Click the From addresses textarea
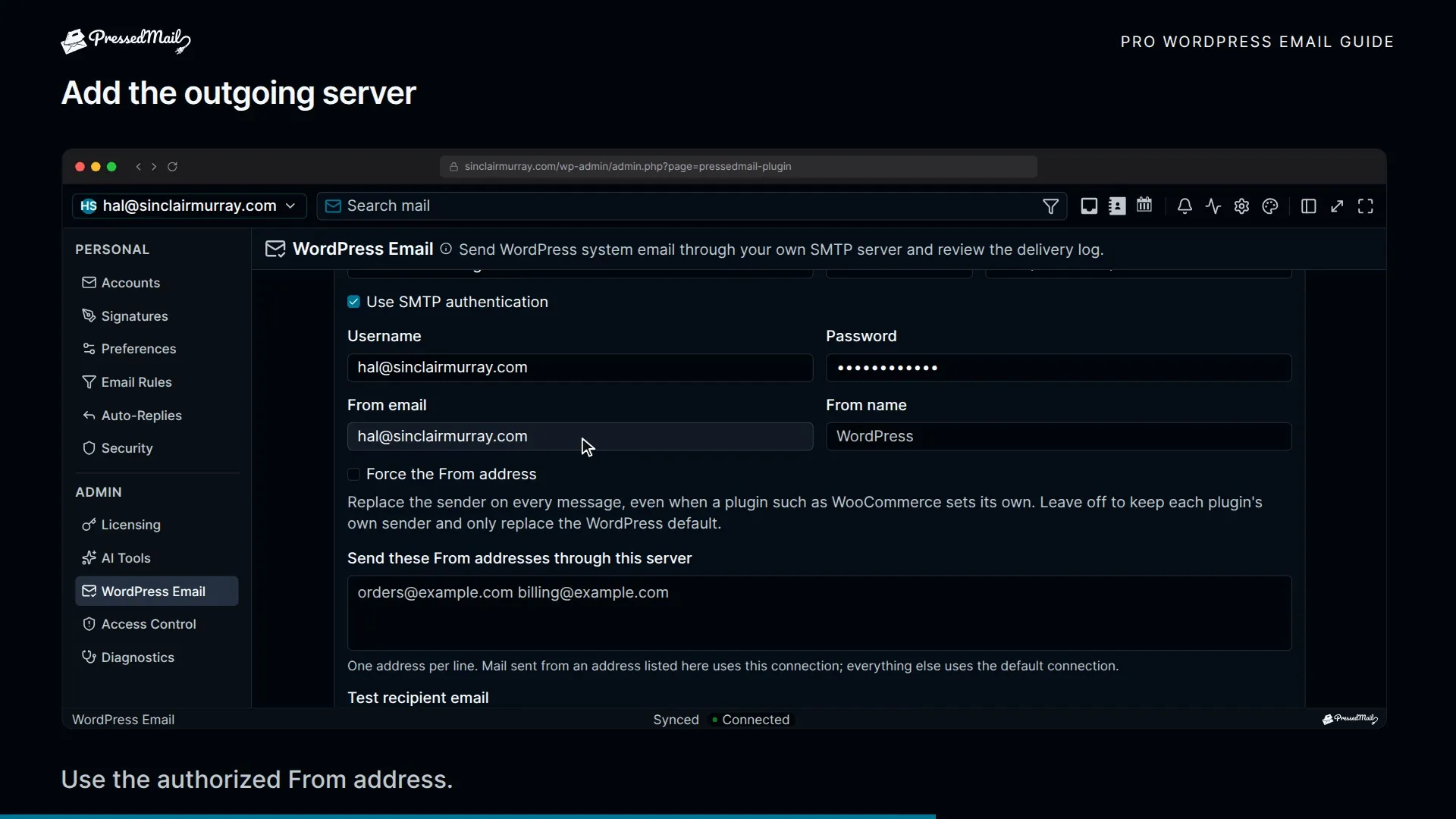This screenshot has width=1456, height=819. tap(819, 613)
